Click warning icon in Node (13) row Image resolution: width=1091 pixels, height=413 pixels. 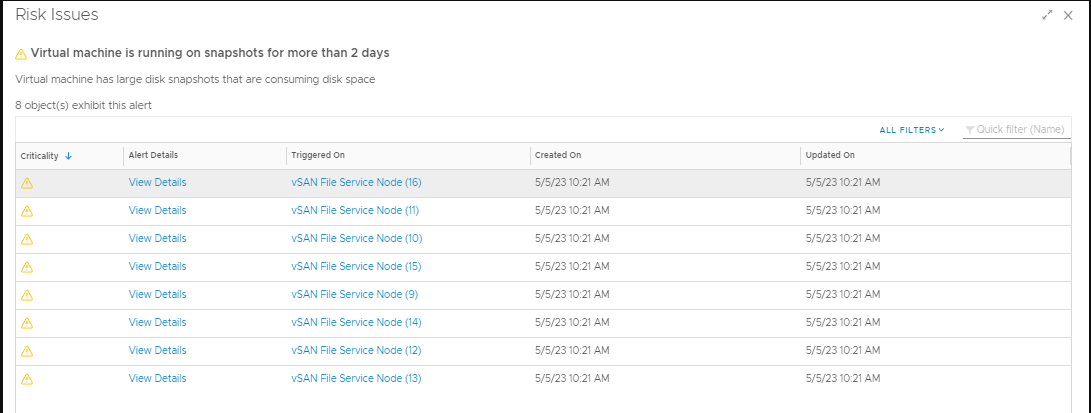(x=27, y=379)
